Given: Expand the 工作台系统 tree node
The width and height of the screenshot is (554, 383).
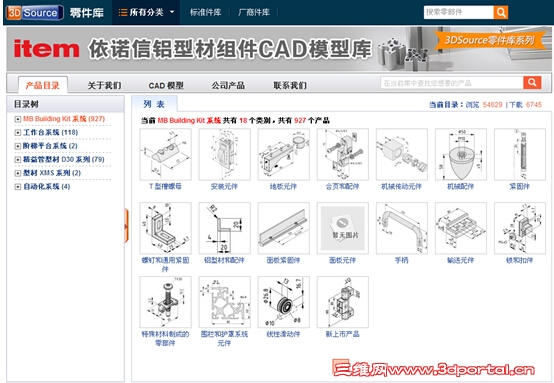Looking at the screenshot, I should pos(17,133).
